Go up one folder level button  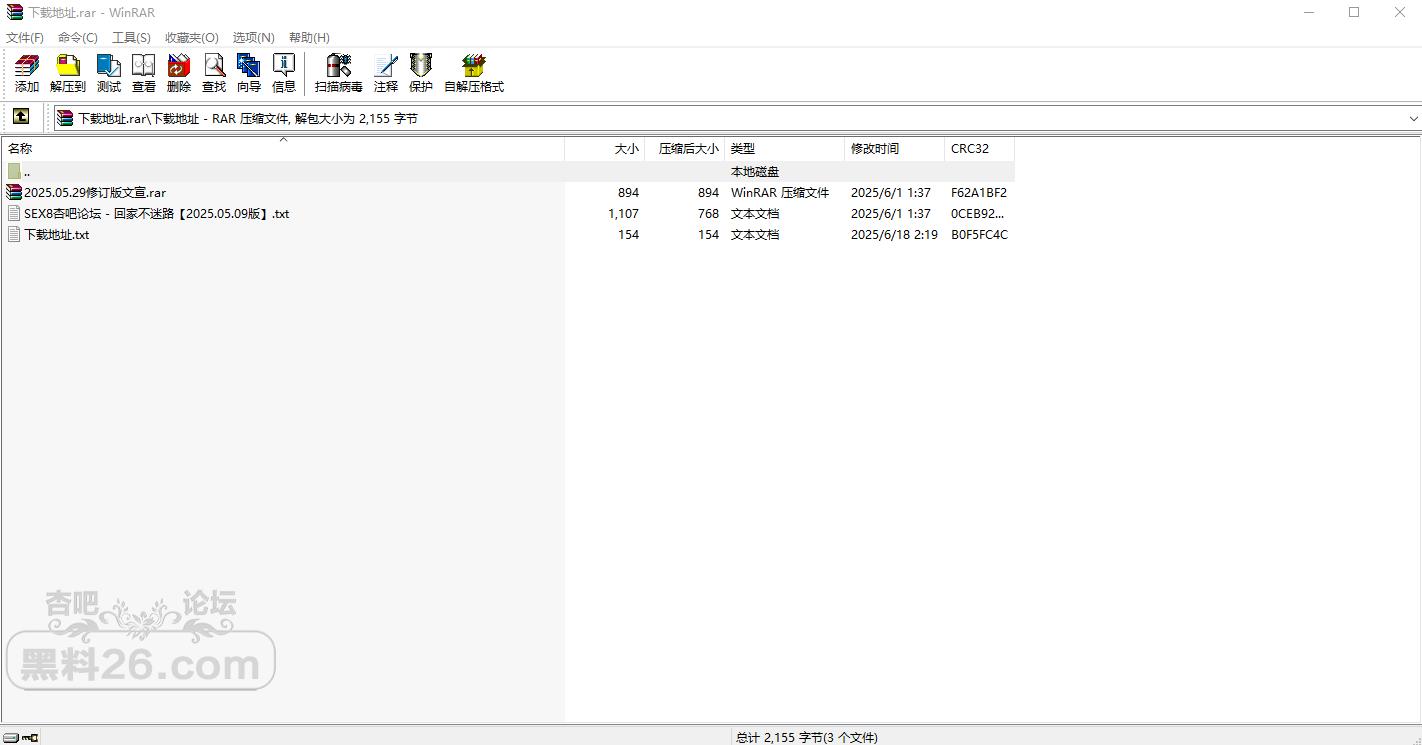click(21, 117)
